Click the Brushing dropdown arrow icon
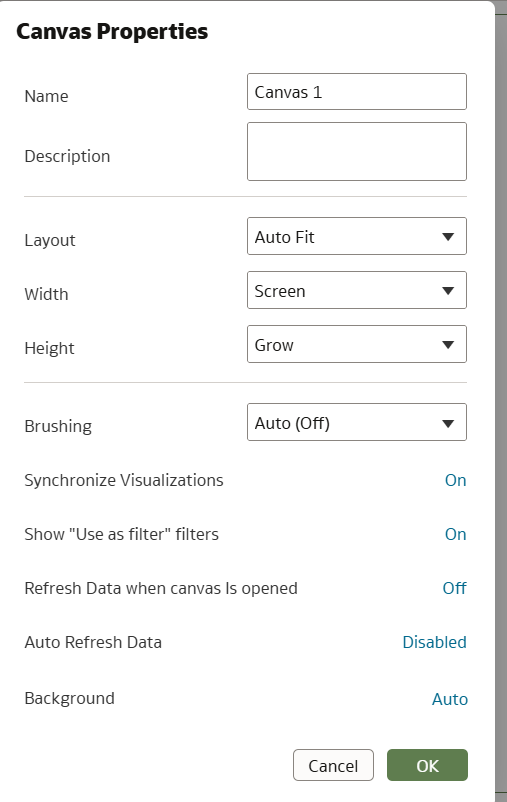Viewport: 507px width, 802px height. [x=448, y=424]
